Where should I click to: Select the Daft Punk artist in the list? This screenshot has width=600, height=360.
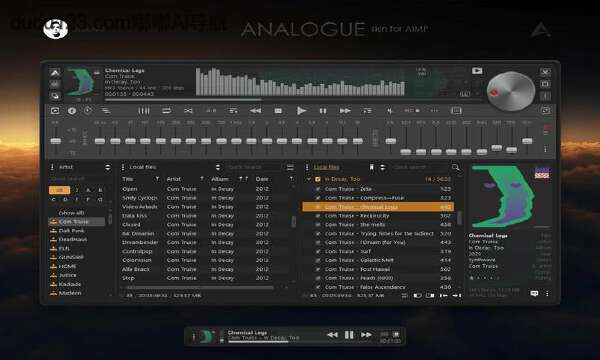[x=71, y=231]
